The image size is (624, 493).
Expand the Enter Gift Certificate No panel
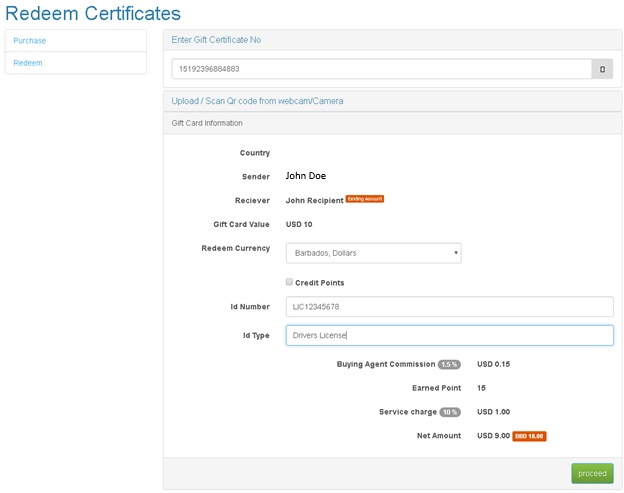click(216, 40)
